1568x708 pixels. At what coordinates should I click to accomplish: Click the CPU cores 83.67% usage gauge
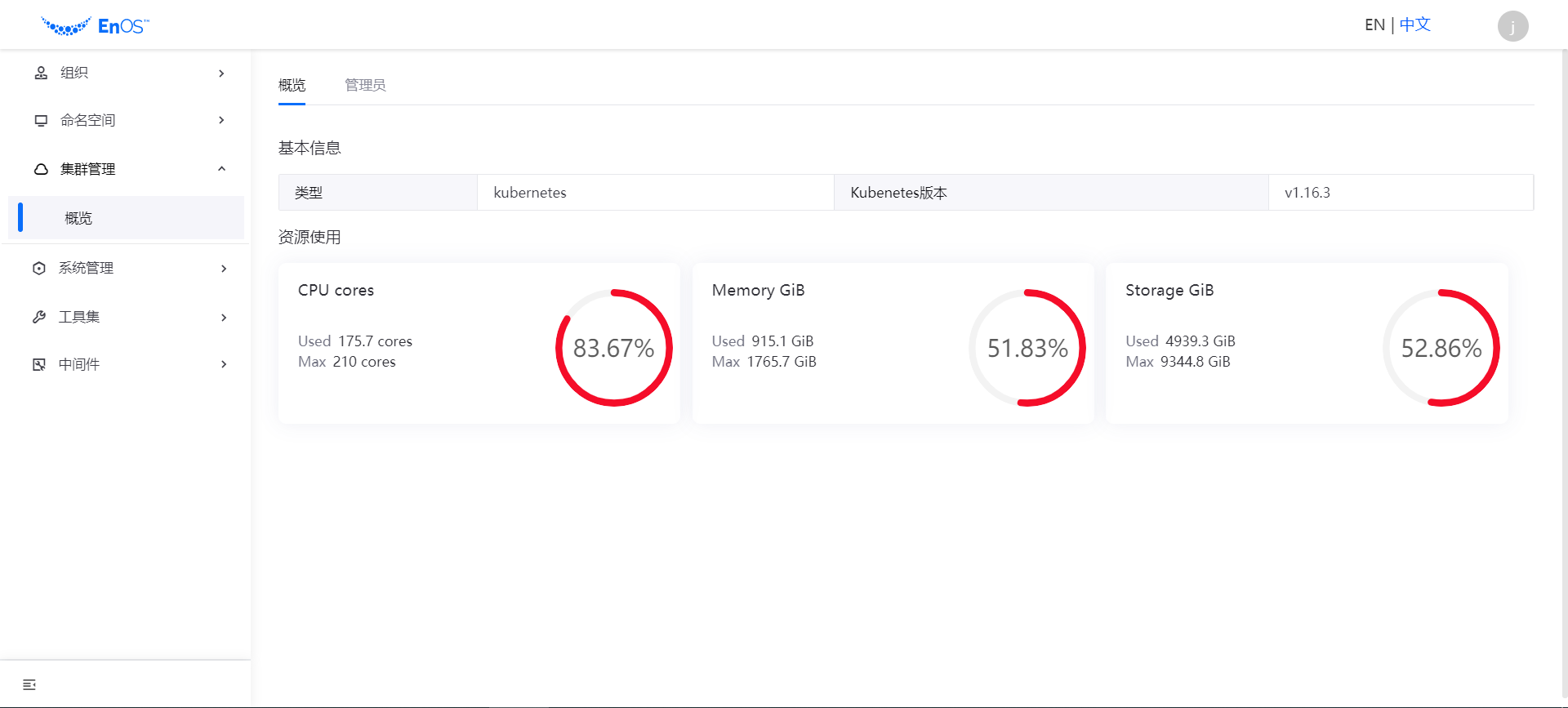coord(614,348)
